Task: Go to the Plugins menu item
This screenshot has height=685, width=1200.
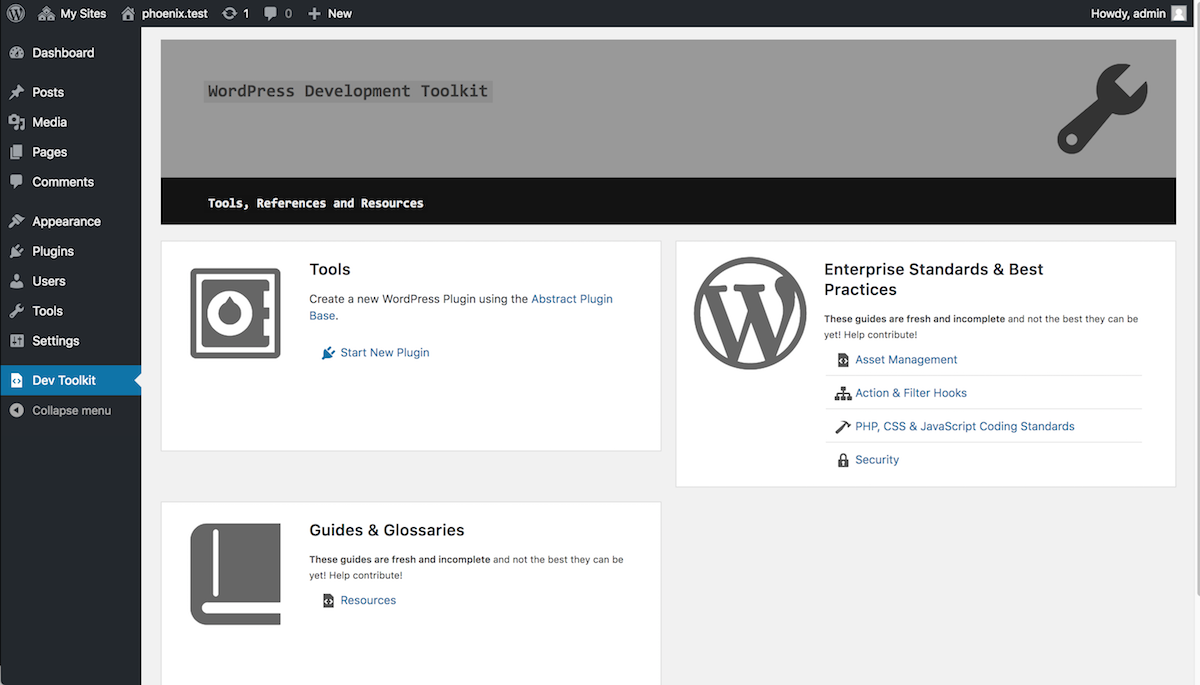Action: tap(70, 251)
